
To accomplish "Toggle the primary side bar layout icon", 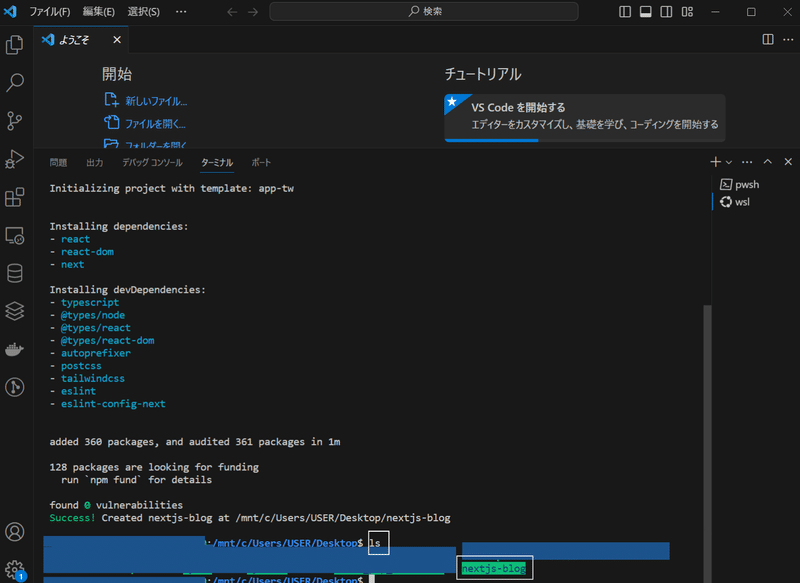I will (x=625, y=12).
